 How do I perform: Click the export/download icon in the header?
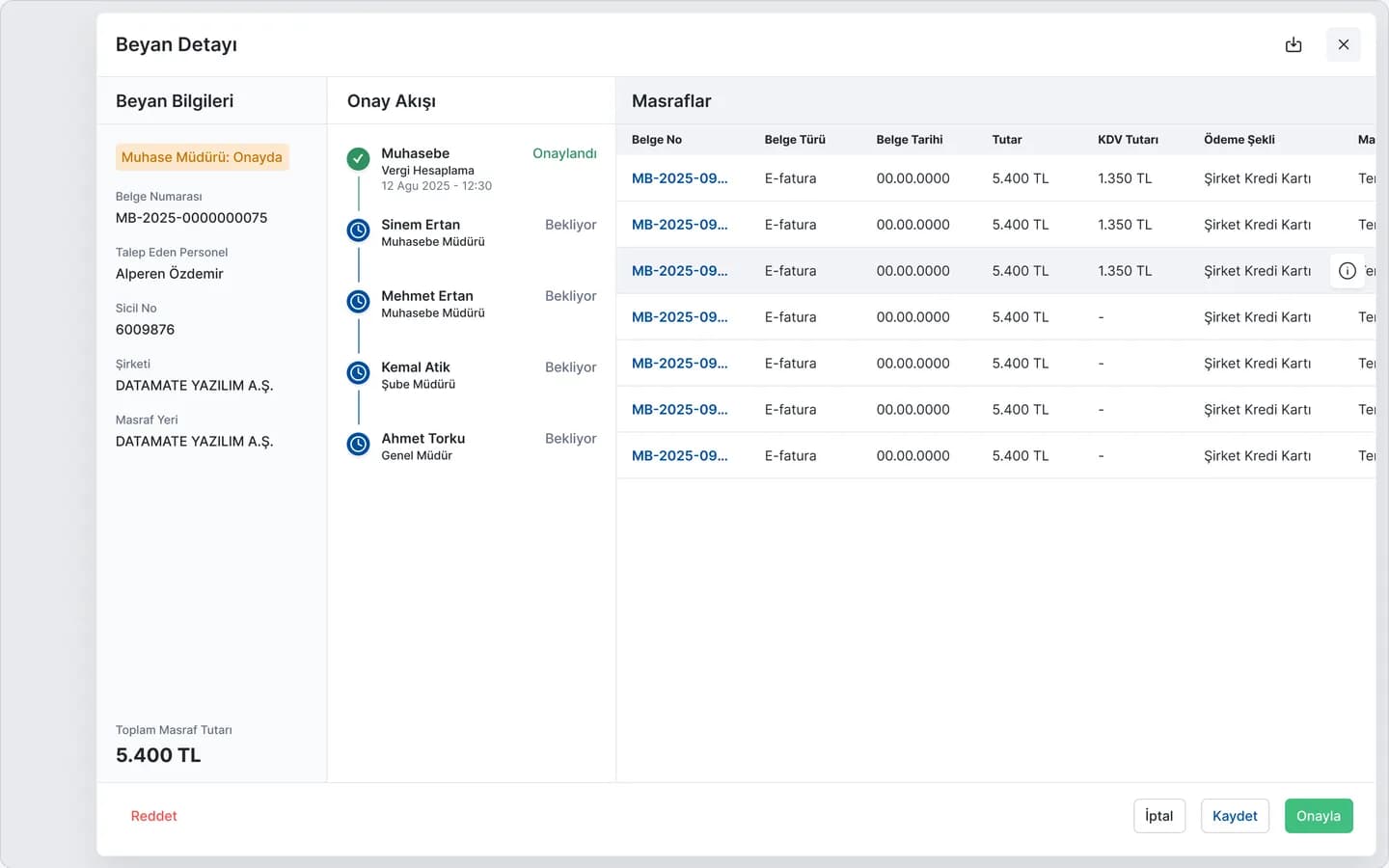point(1294,44)
